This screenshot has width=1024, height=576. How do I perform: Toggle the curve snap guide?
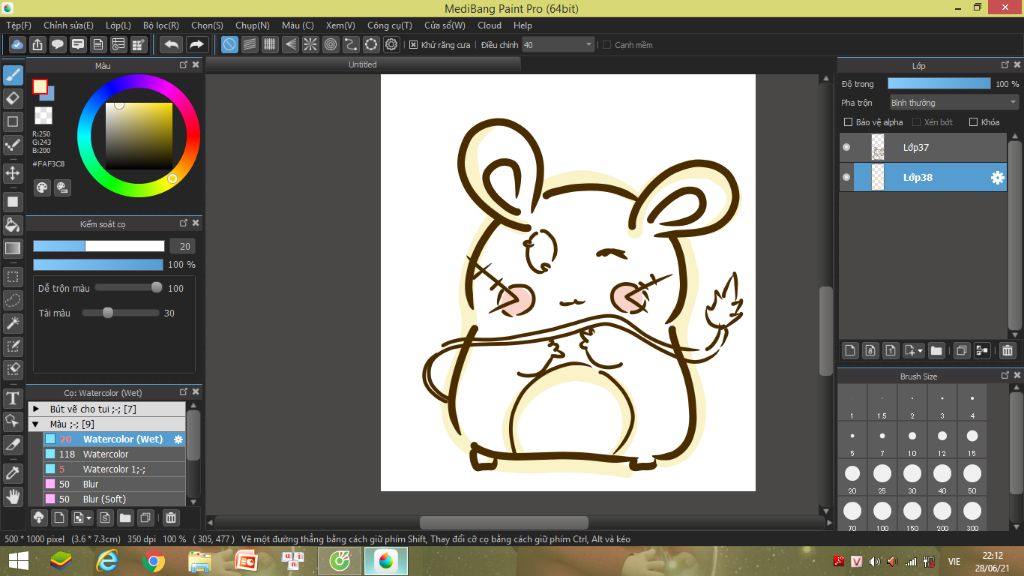coord(351,44)
